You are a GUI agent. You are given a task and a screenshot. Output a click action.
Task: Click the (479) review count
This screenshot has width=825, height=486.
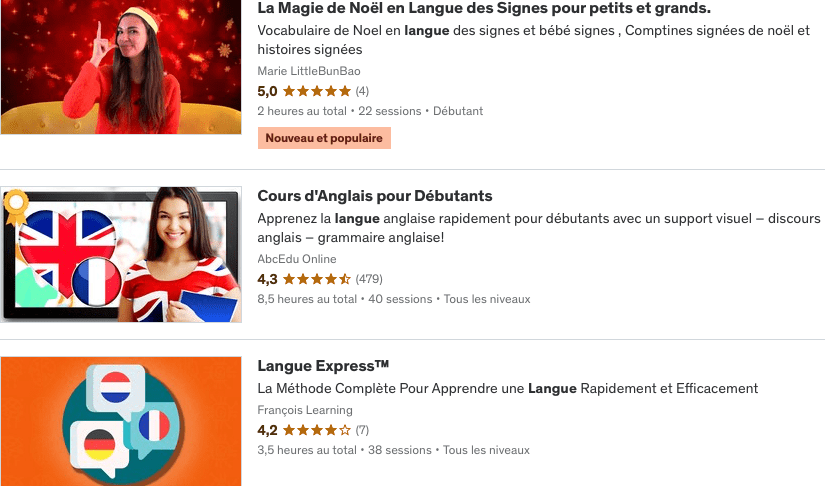(x=369, y=279)
